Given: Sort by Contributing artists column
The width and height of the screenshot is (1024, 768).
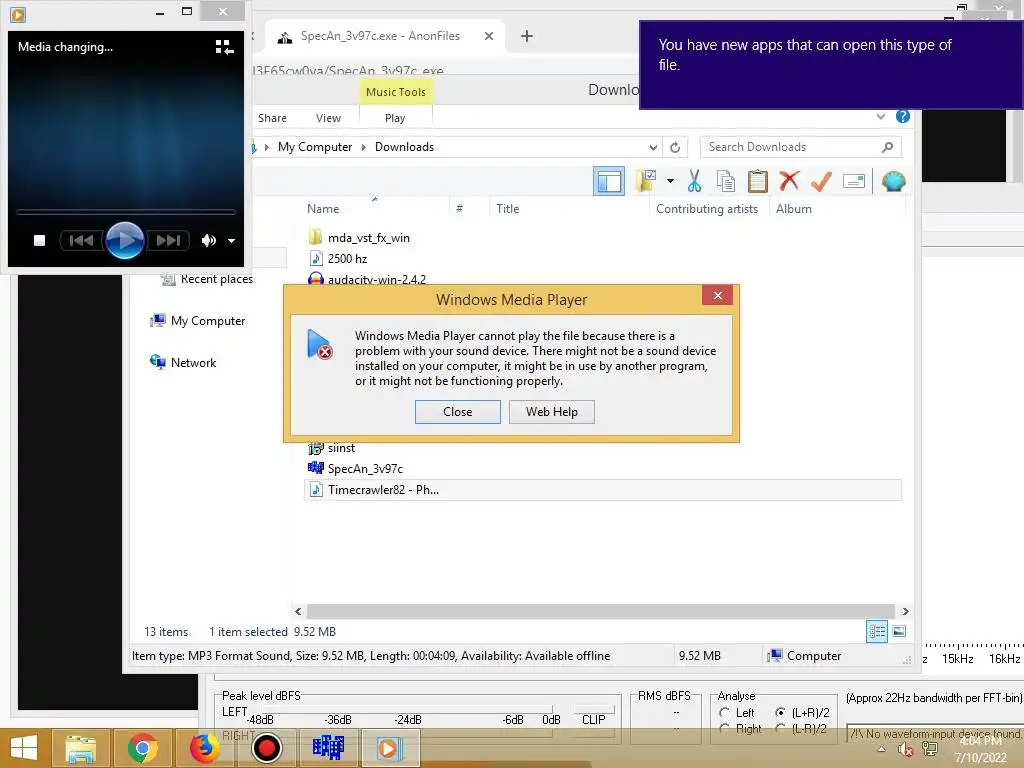Looking at the screenshot, I should tap(707, 209).
